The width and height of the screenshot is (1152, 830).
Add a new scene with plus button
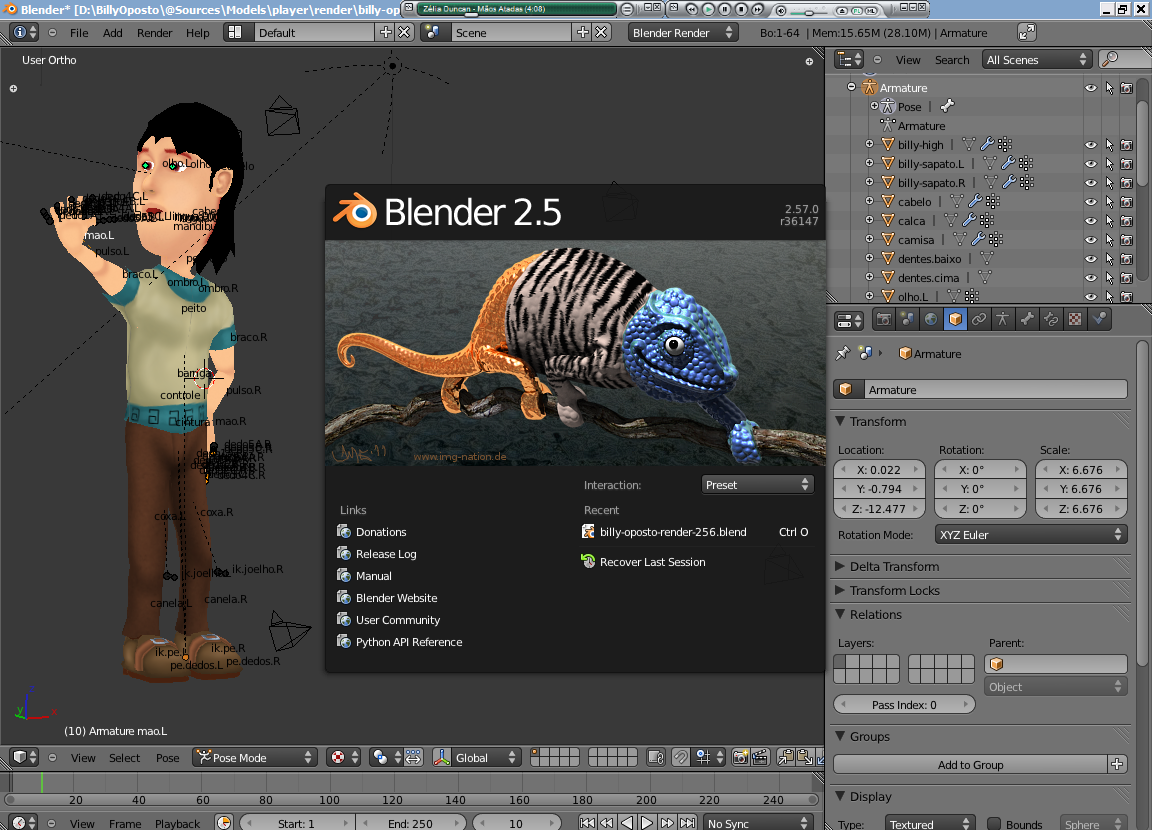pos(583,32)
